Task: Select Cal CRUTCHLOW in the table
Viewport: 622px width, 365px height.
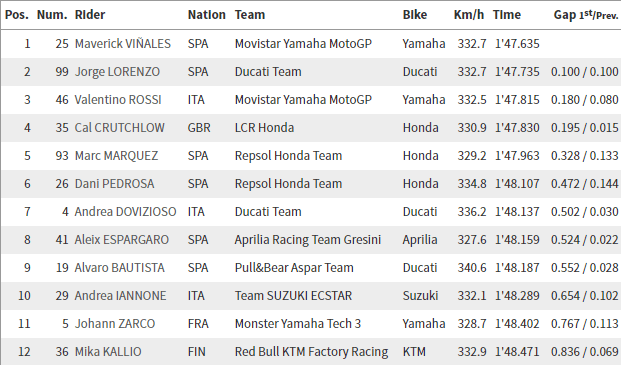Action: pyautogui.click(x=119, y=128)
